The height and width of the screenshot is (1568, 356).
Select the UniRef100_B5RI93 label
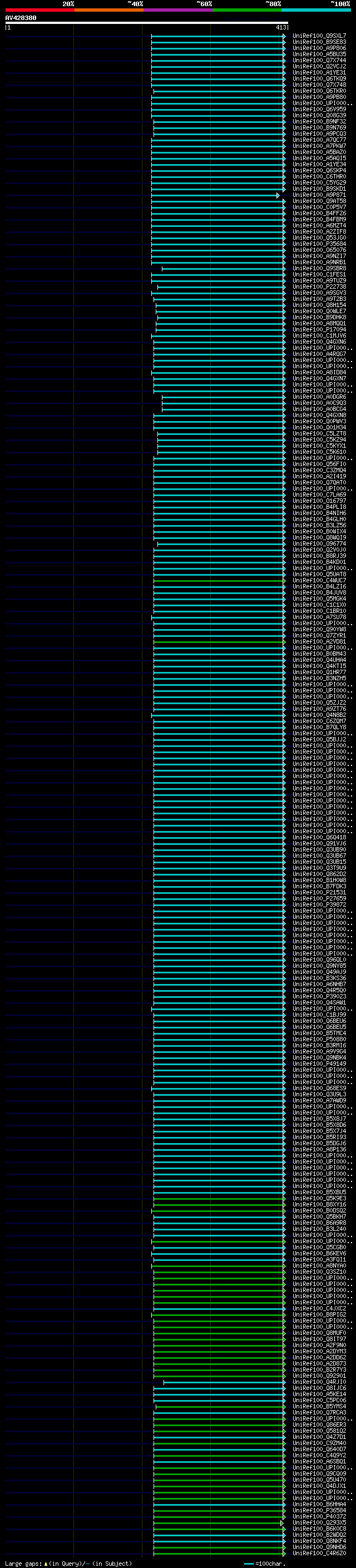pyautogui.click(x=319, y=1137)
